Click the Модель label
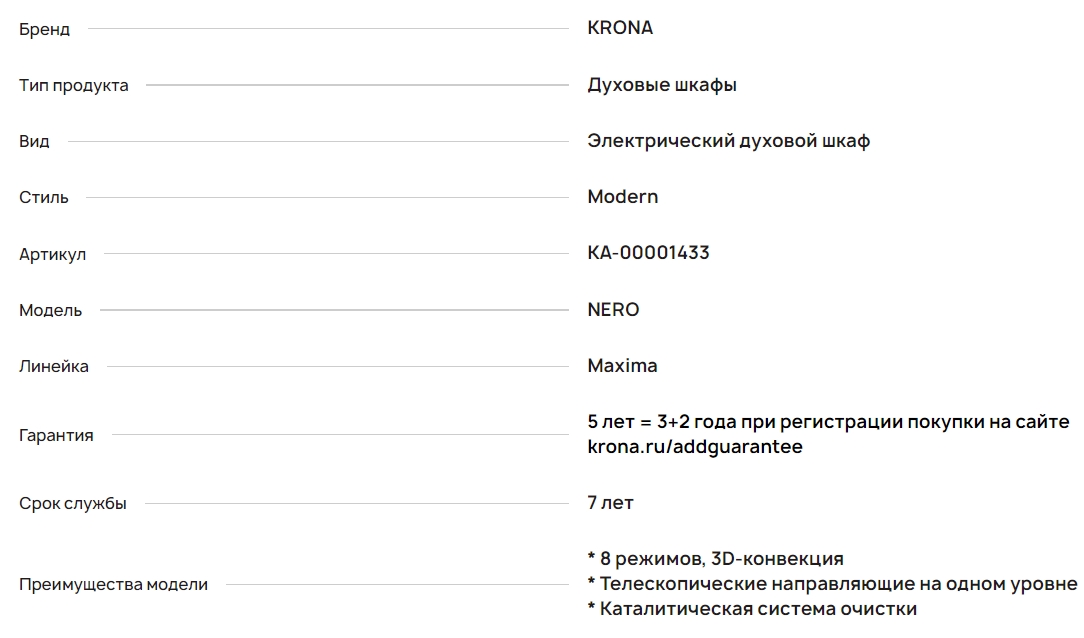1084x638 pixels. pyautogui.click(x=50, y=310)
